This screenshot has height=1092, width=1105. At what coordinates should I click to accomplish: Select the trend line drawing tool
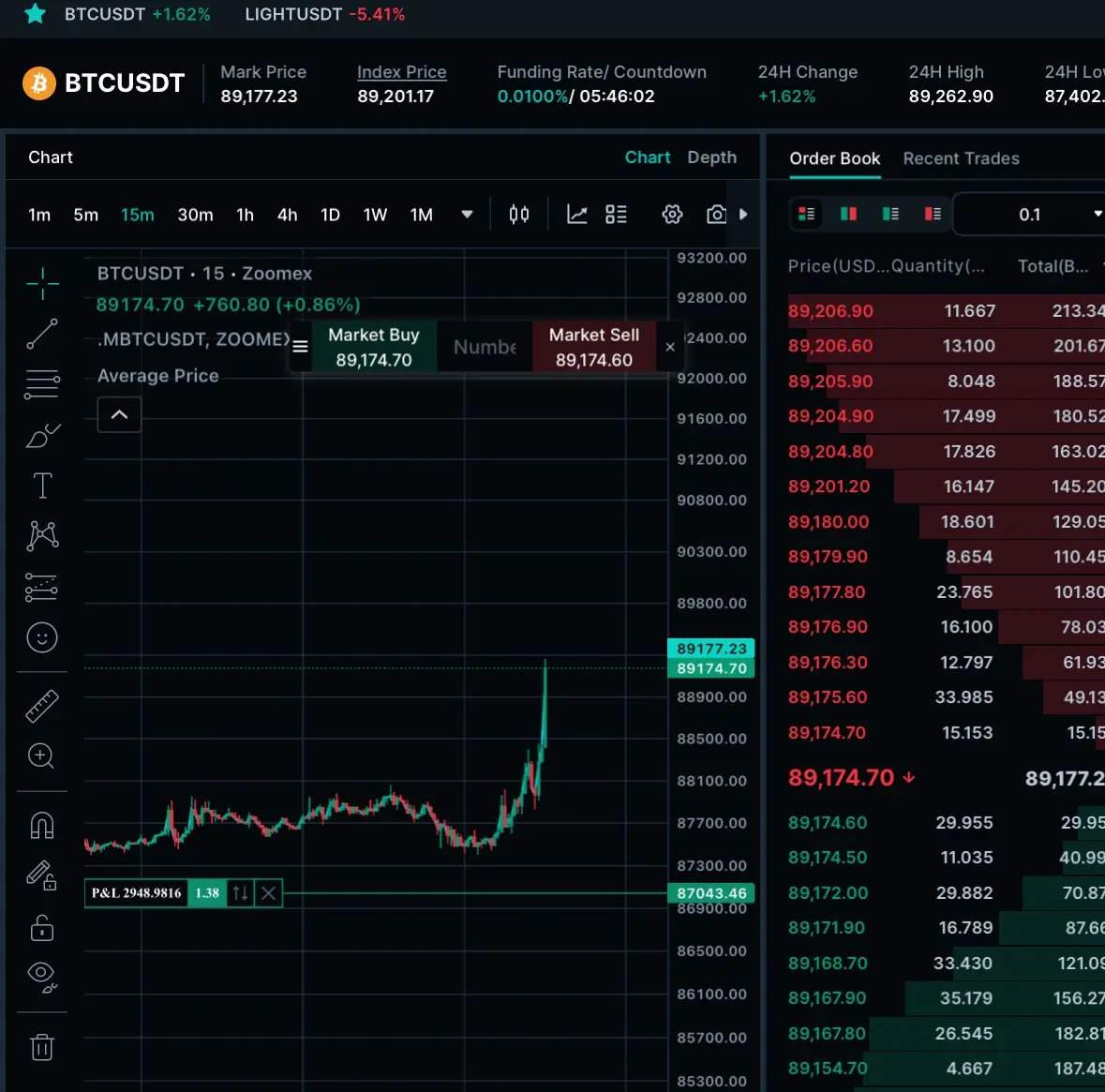pyautogui.click(x=42, y=334)
